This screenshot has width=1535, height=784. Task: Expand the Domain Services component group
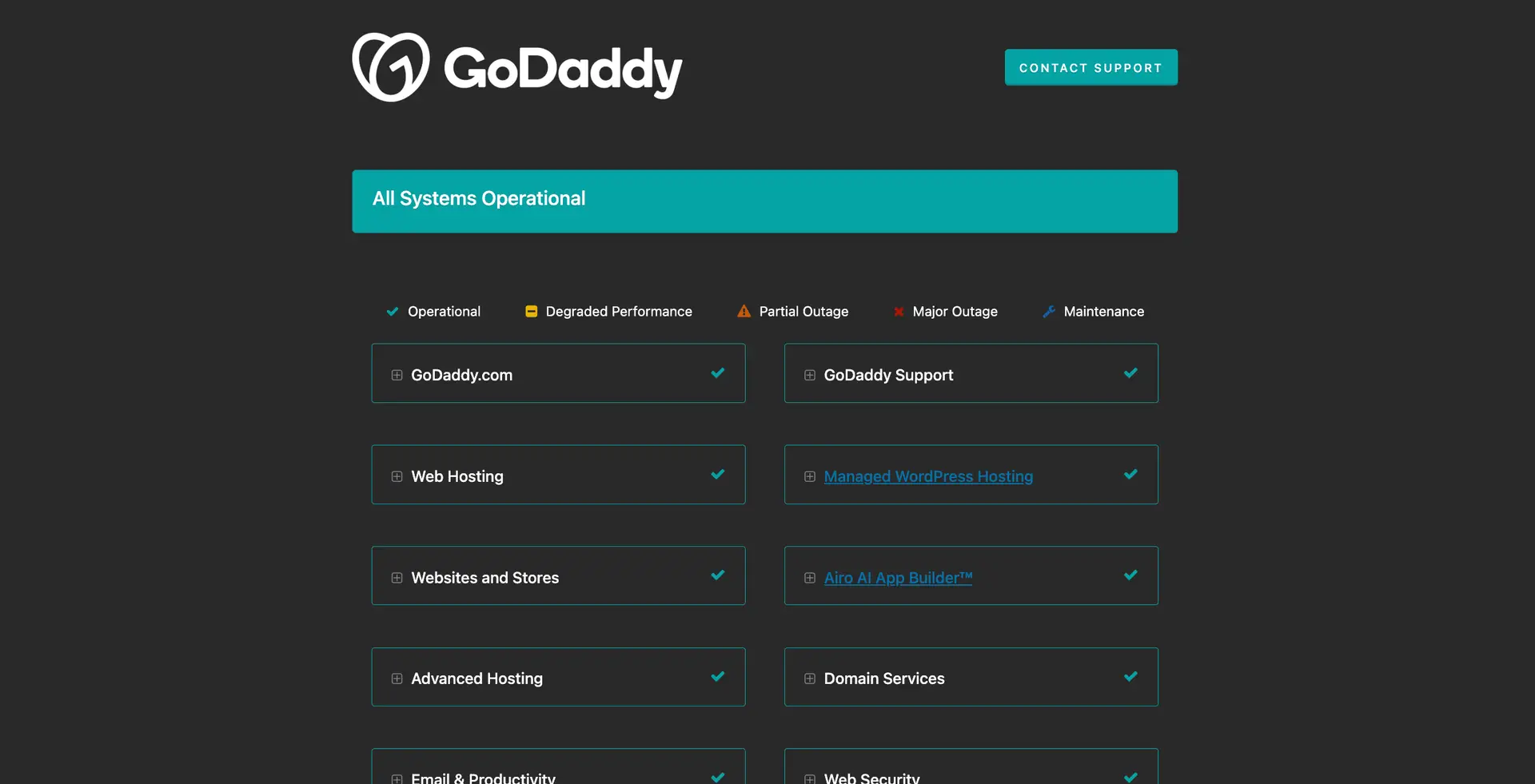click(810, 679)
